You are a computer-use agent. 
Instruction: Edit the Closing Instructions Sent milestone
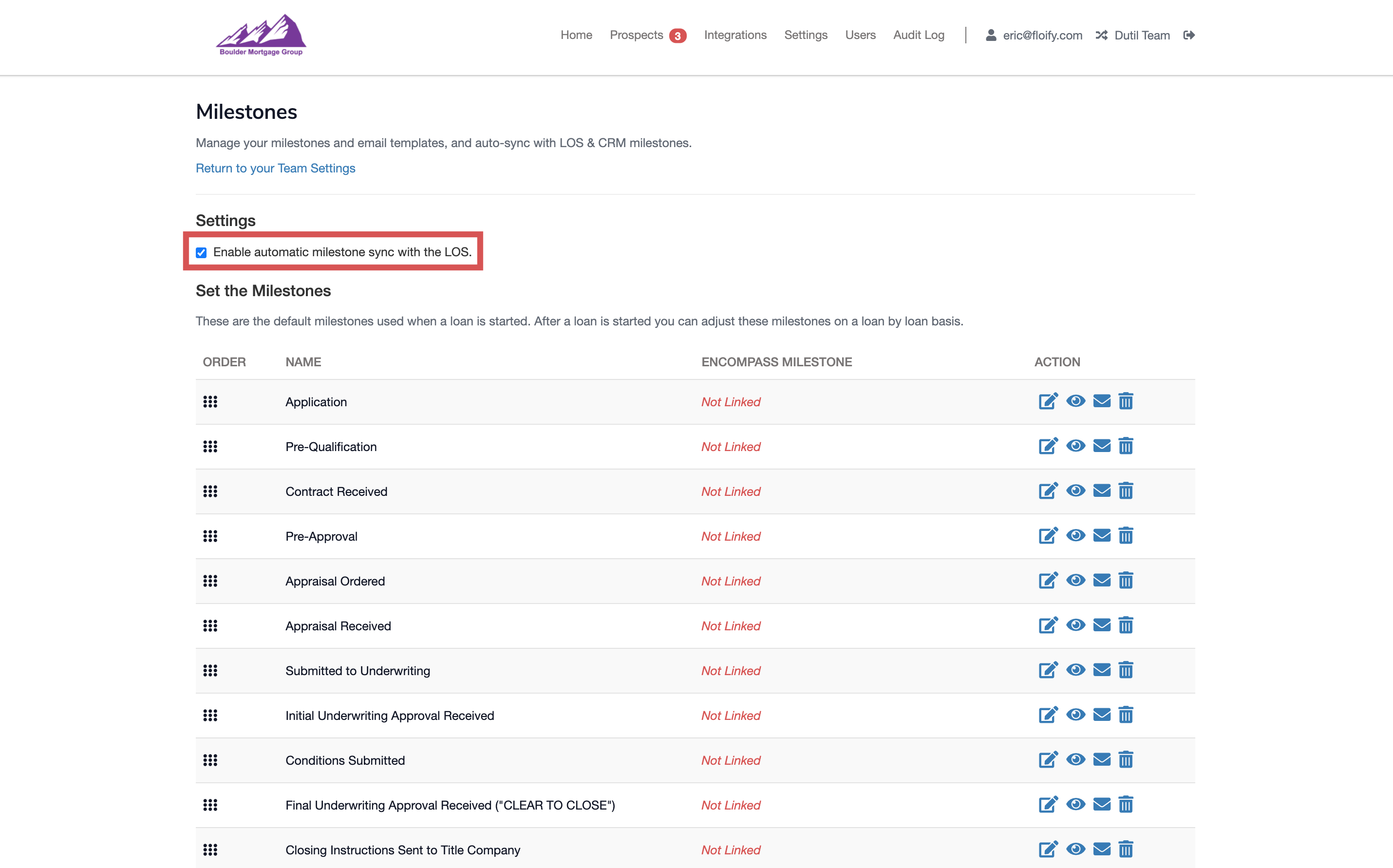pyautogui.click(x=1048, y=849)
